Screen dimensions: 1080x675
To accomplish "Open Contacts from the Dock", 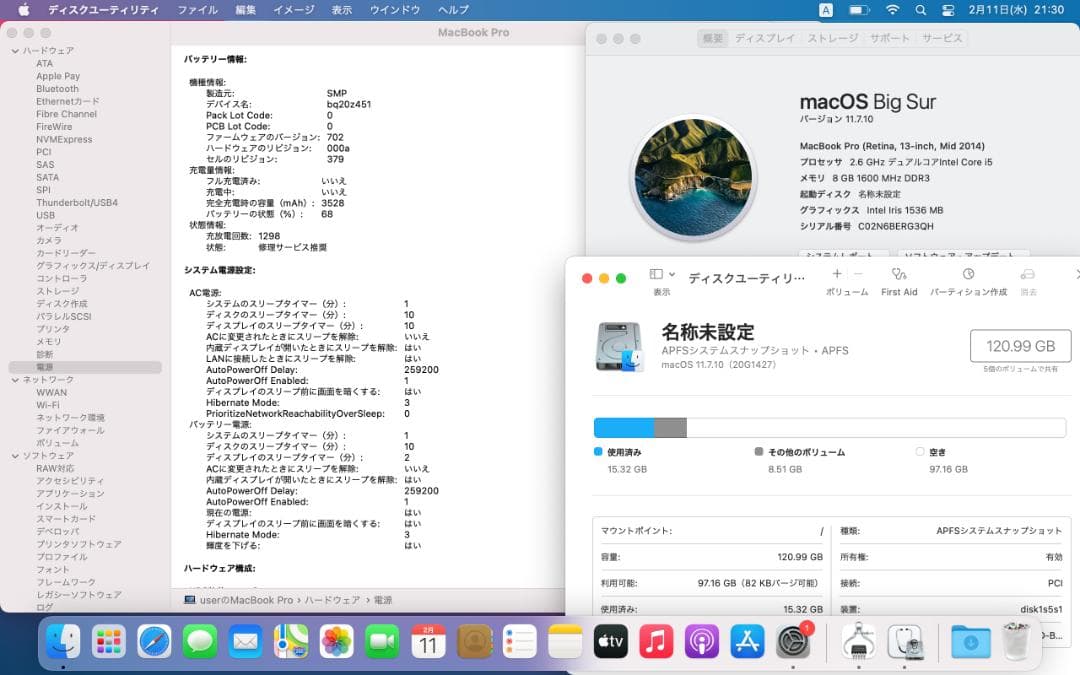I will (x=474, y=641).
